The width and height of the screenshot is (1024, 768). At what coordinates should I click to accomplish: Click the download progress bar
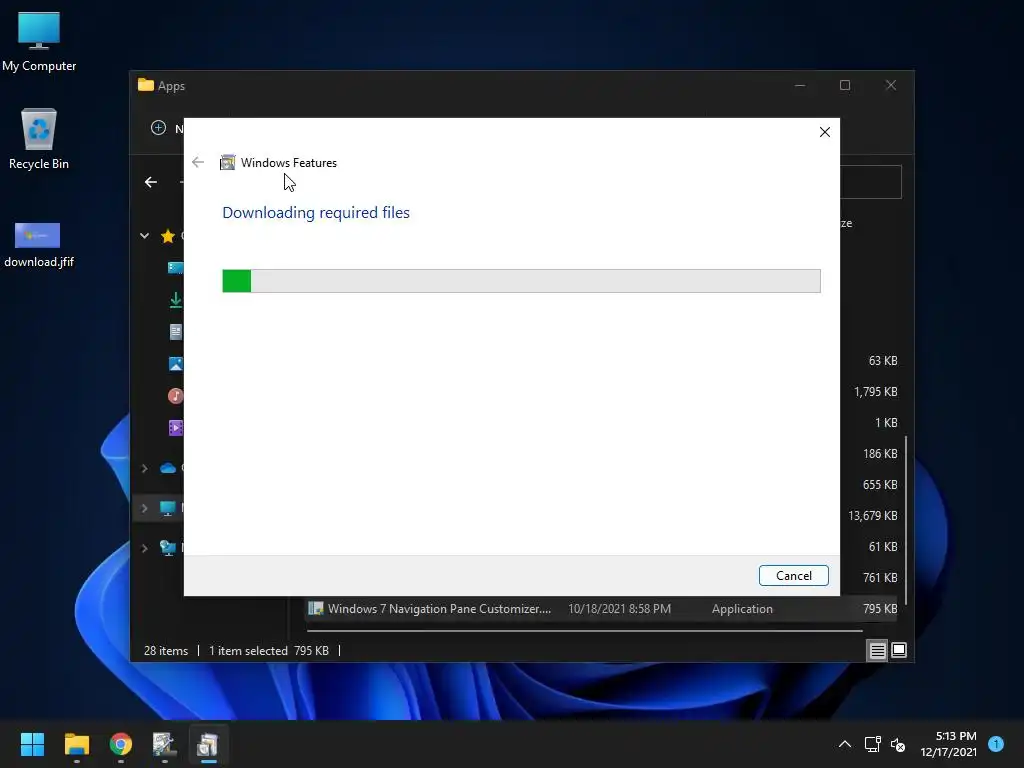pyautogui.click(x=521, y=281)
